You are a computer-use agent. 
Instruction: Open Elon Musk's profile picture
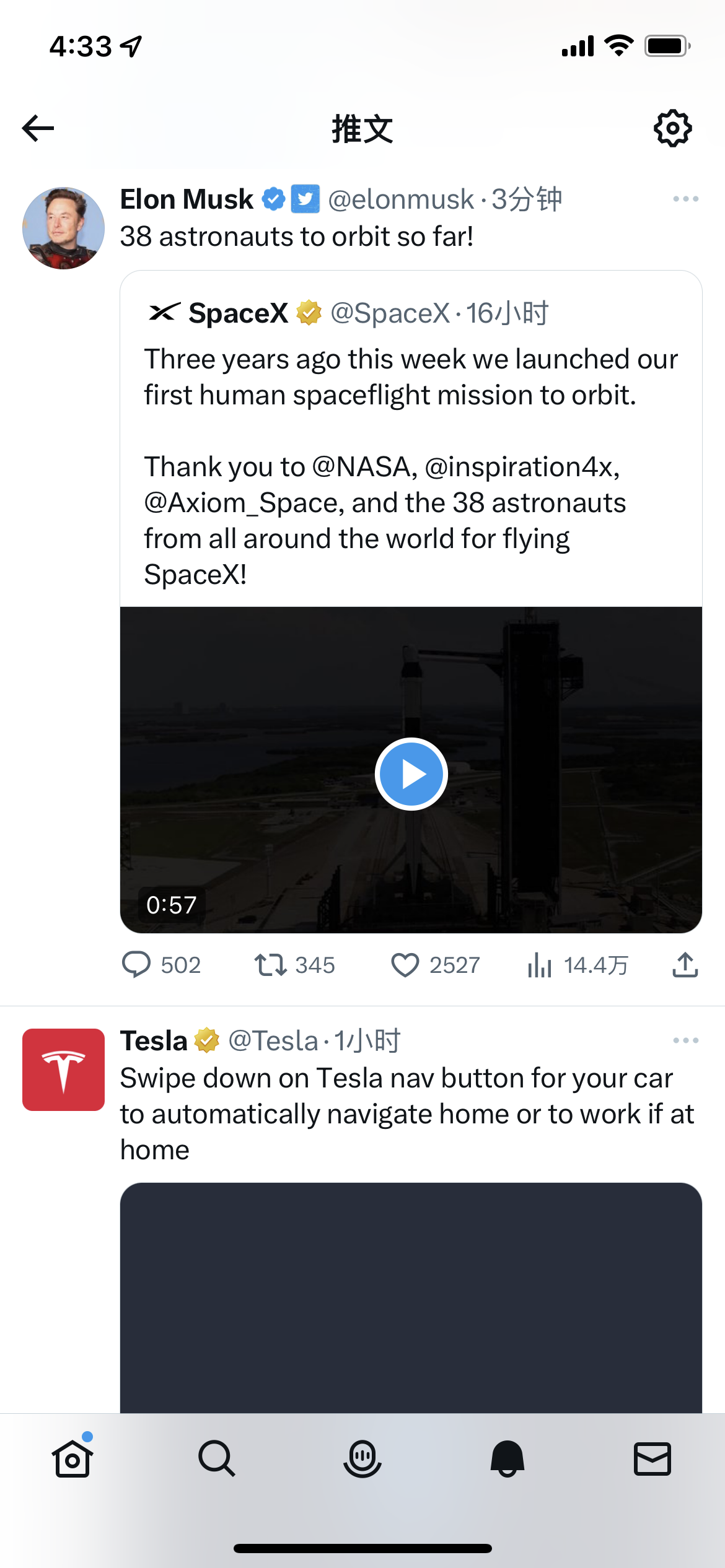(63, 228)
